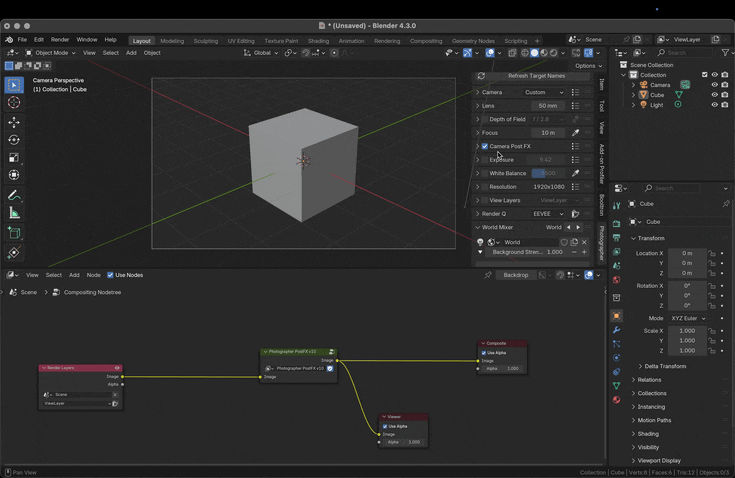The height and width of the screenshot is (478, 735).
Task: Click the White Balance temperature slider
Action: click(x=547, y=173)
